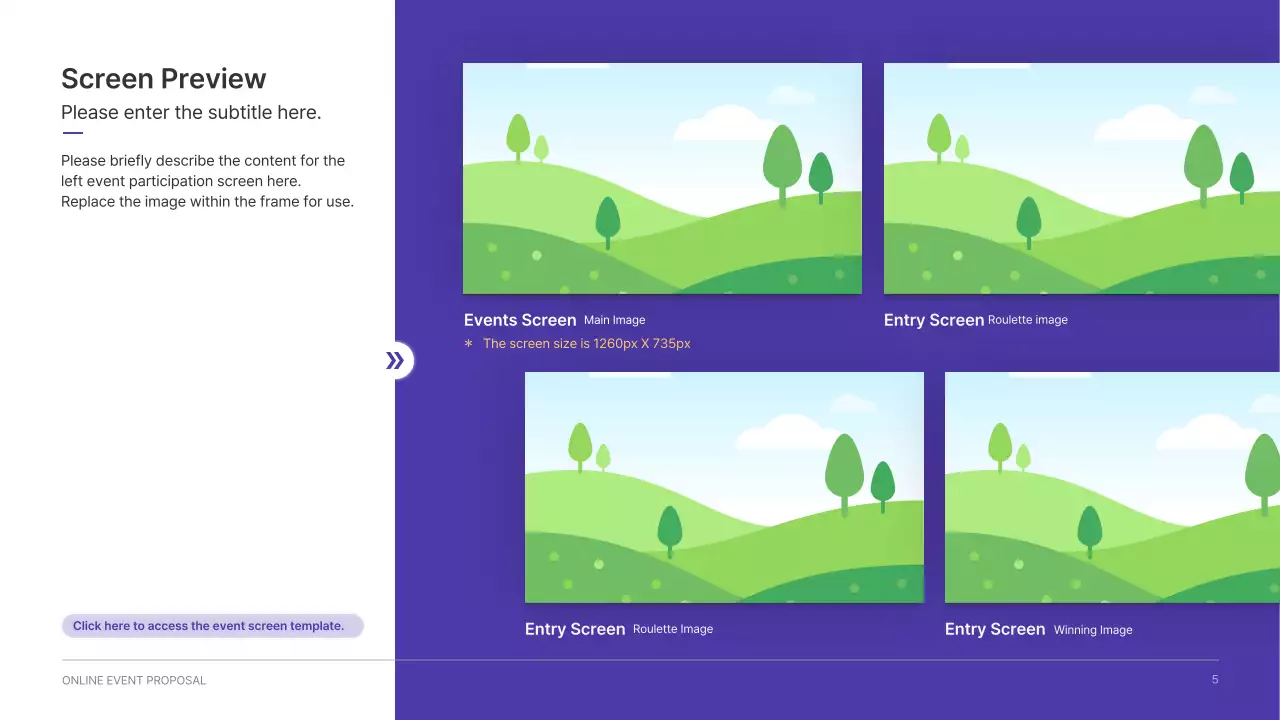Click the 'ONLINE EVENT PROPOSAL' footer text

click(x=134, y=680)
